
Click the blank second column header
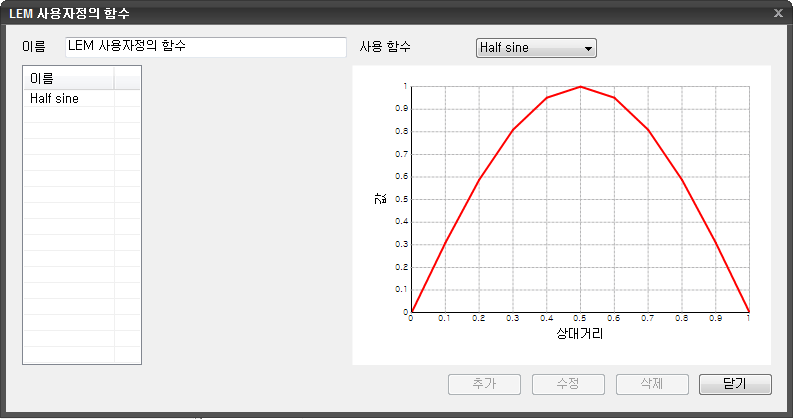click(127, 78)
